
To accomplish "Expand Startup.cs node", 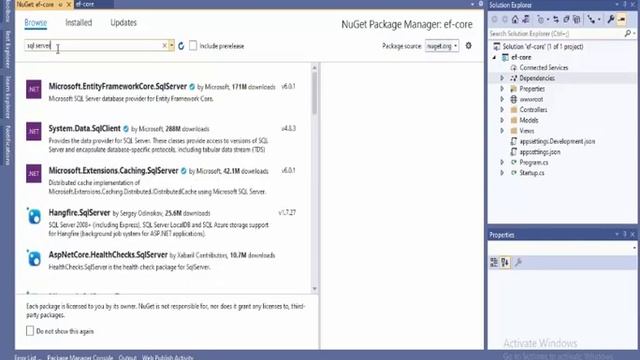I will (502, 173).
